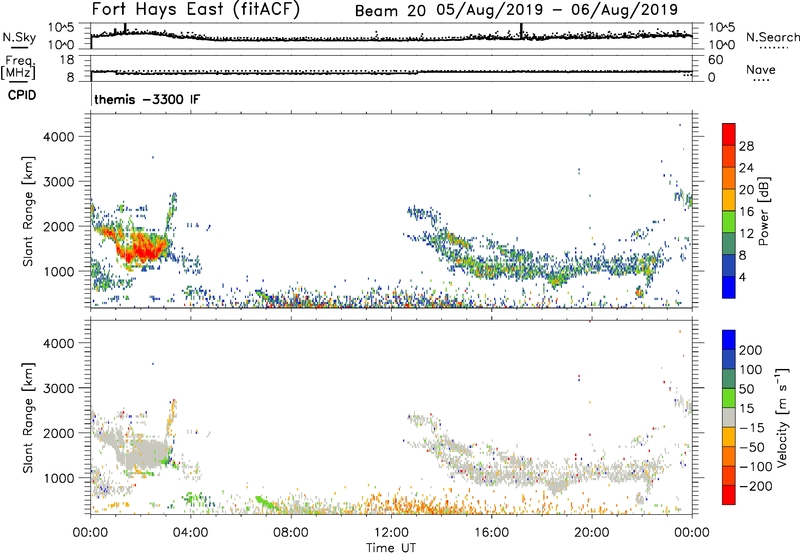The height and width of the screenshot is (554, 800).
Task: Click the blue top segment of the Velocity color bar
Action: tap(729, 340)
